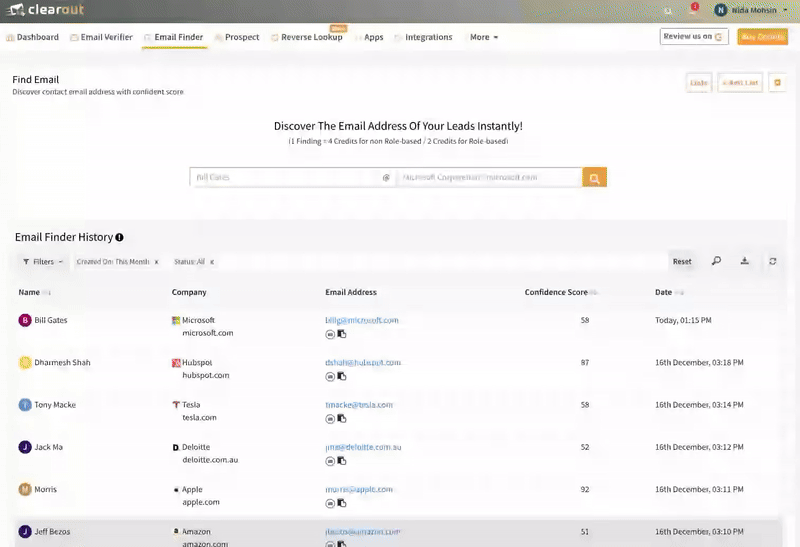This screenshot has width=800, height=547.
Task: Click the Email Address column header
Action: coord(351,292)
